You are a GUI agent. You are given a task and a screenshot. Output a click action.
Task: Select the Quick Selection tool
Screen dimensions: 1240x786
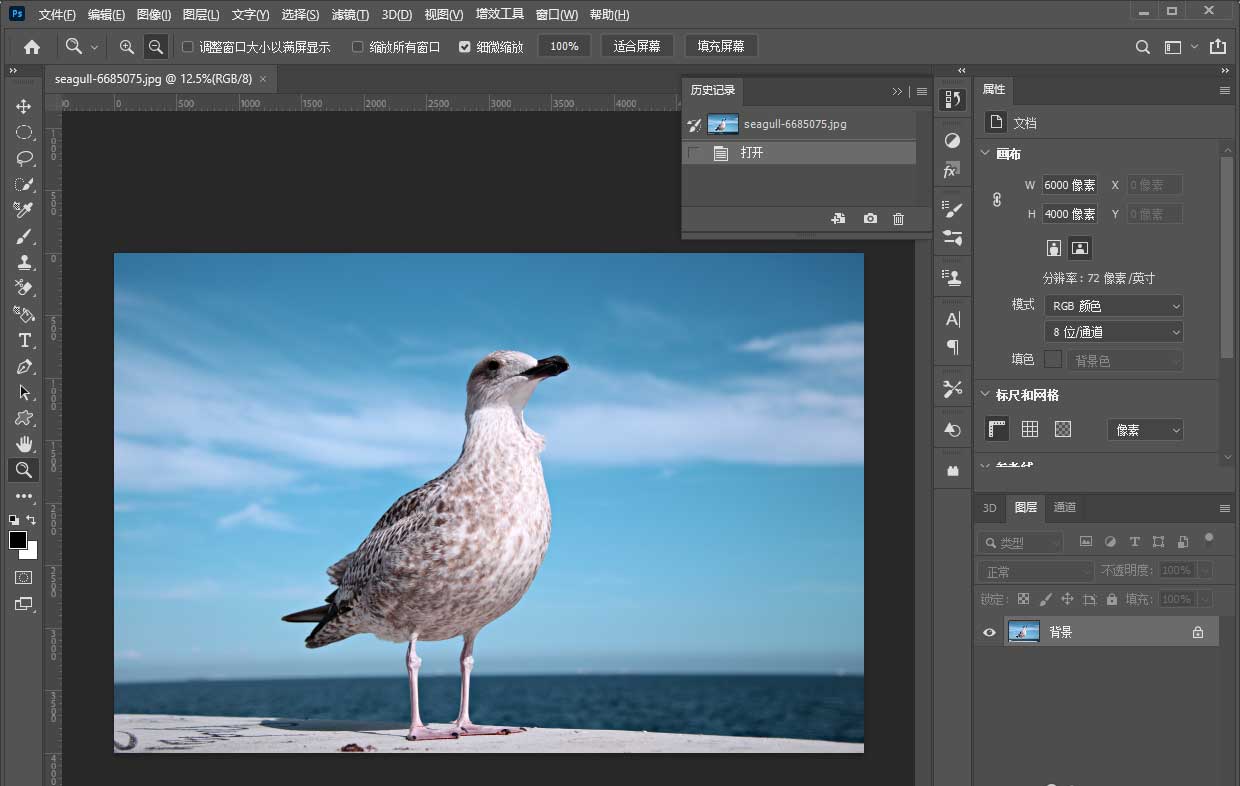[x=24, y=184]
